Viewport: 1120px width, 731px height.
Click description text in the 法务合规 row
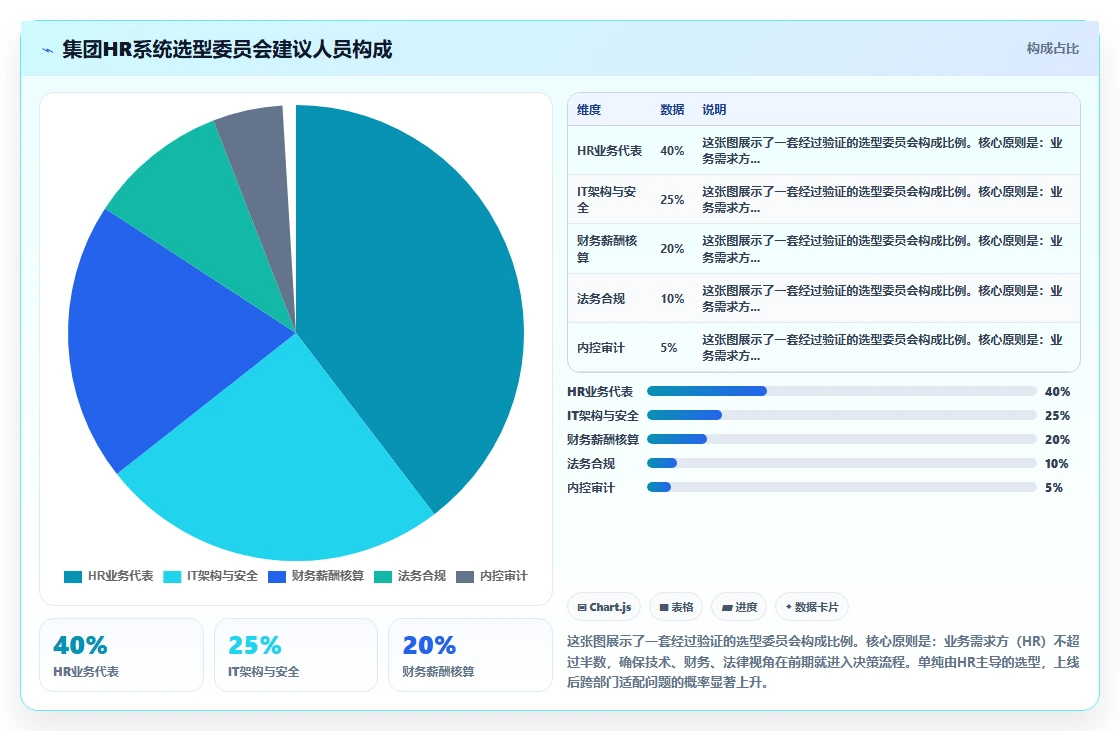882,299
